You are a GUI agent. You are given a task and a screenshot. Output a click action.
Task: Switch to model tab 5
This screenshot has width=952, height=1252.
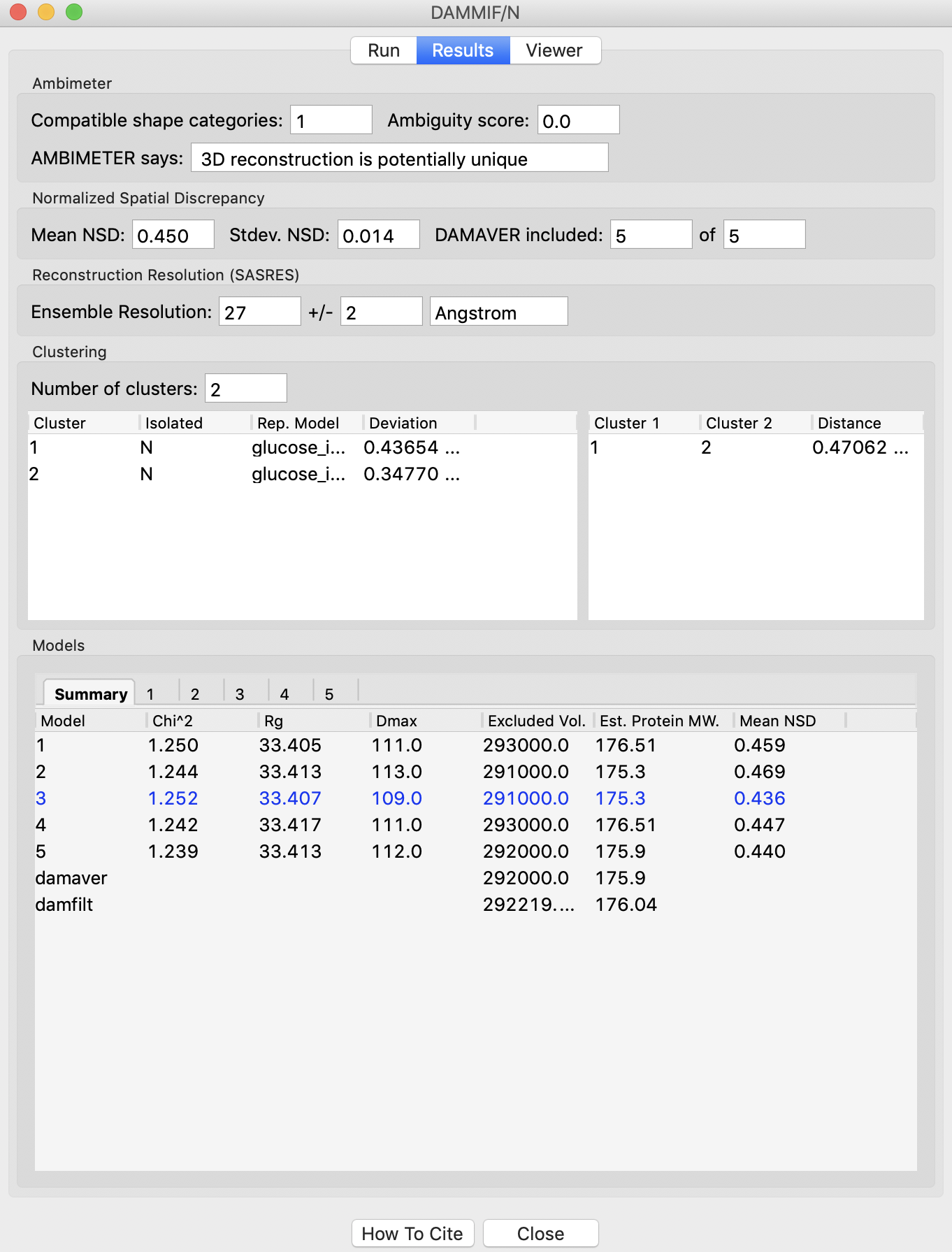329,693
